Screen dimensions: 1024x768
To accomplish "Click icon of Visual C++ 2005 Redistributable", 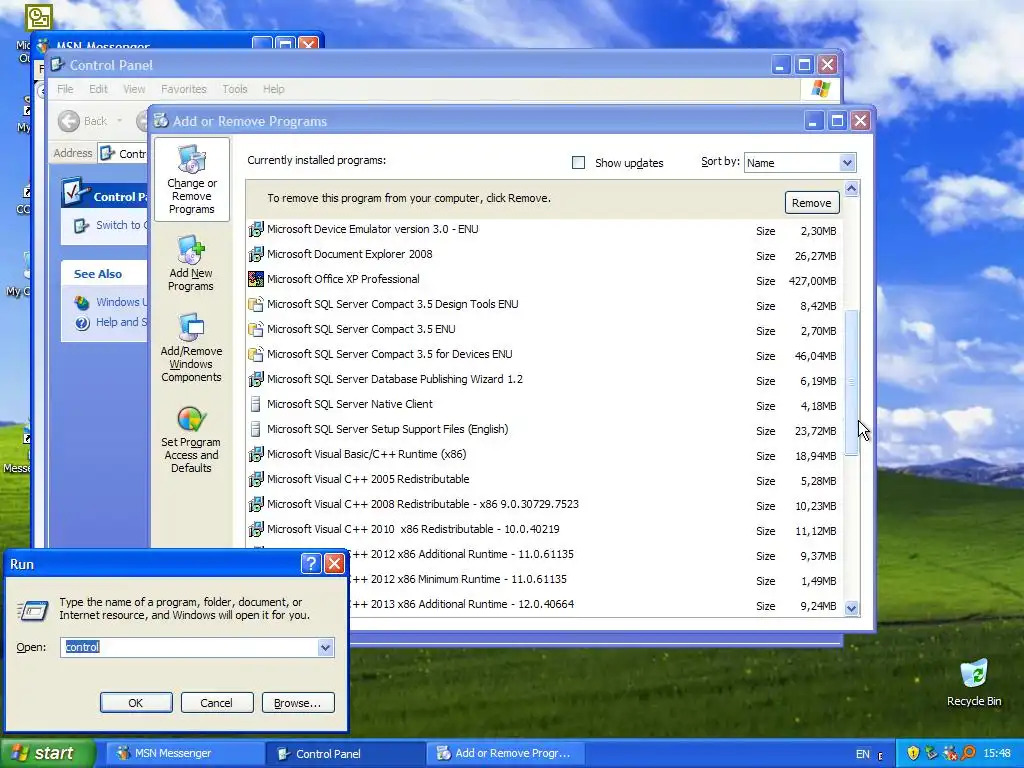I will [x=256, y=479].
